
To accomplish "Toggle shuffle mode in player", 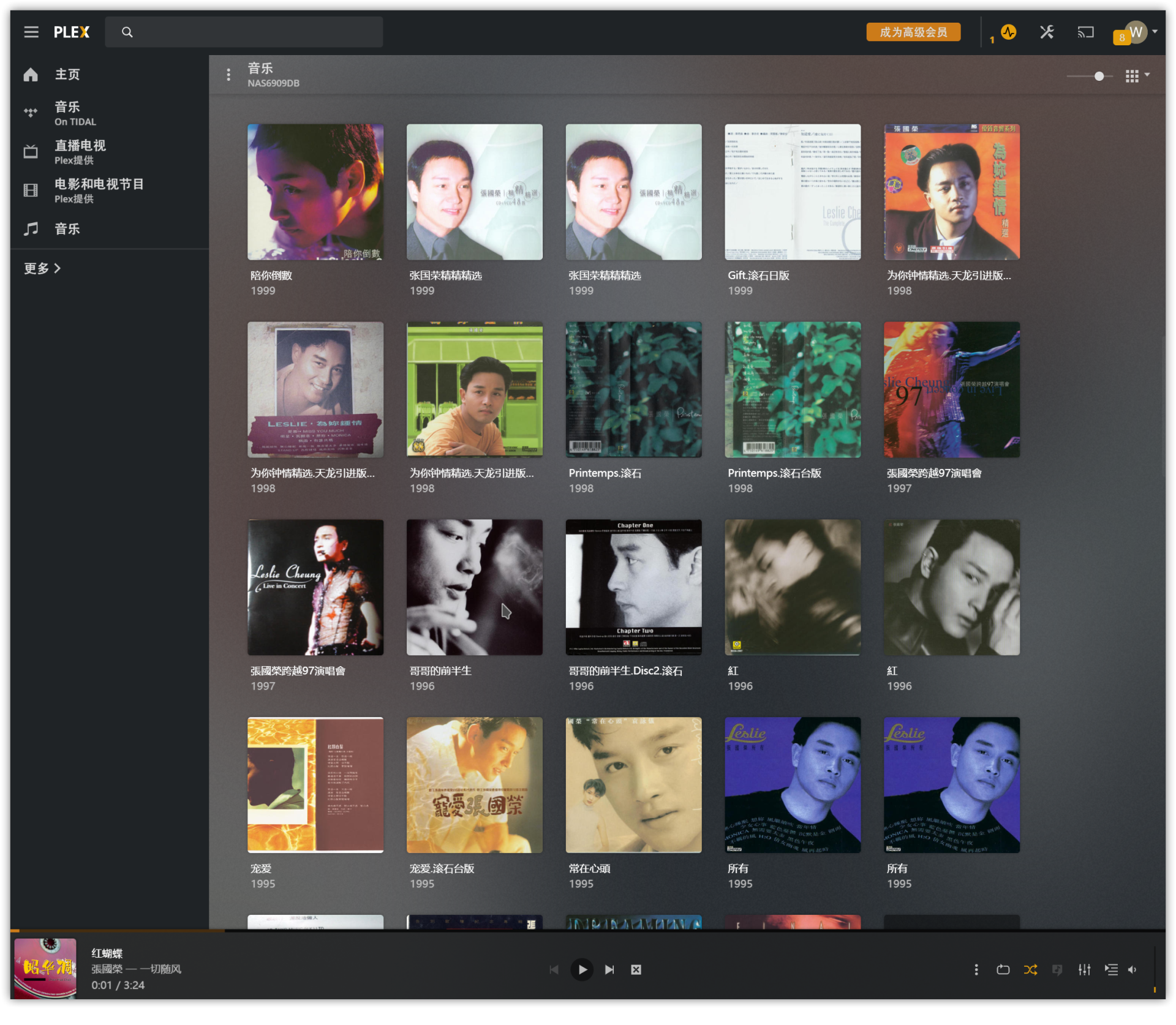I will [x=1030, y=969].
